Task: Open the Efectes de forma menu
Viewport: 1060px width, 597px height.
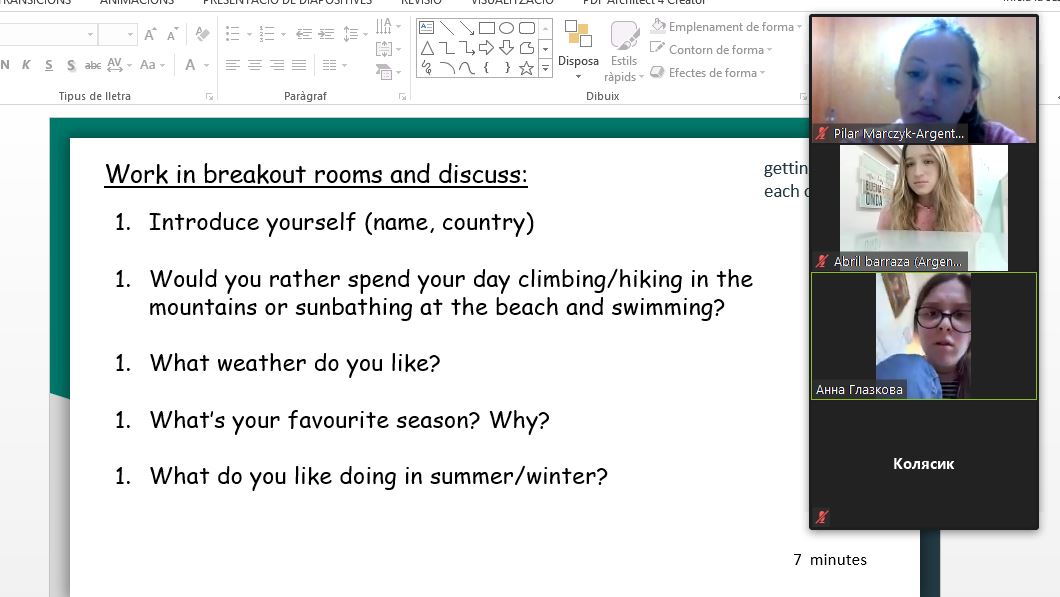Action: pyautogui.click(x=707, y=72)
